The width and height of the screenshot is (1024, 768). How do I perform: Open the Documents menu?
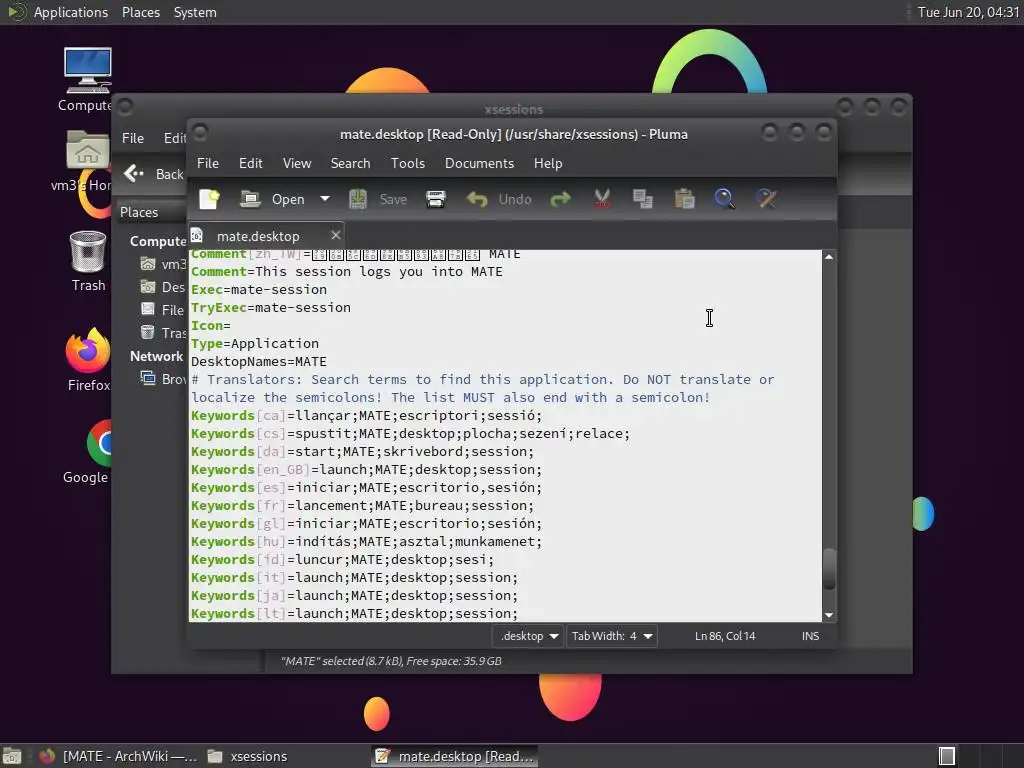coord(479,163)
